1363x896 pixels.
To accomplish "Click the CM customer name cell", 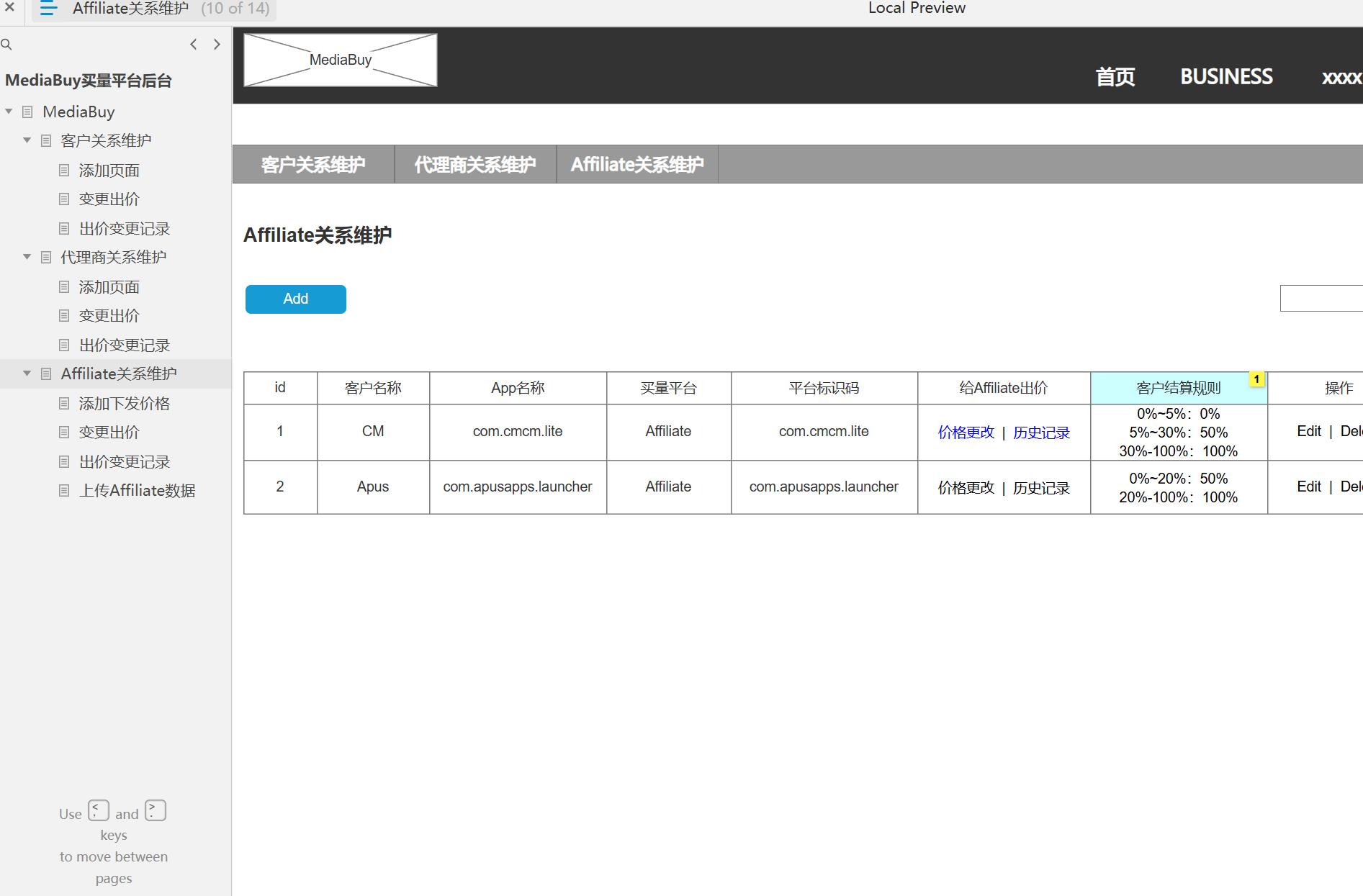I will click(373, 432).
